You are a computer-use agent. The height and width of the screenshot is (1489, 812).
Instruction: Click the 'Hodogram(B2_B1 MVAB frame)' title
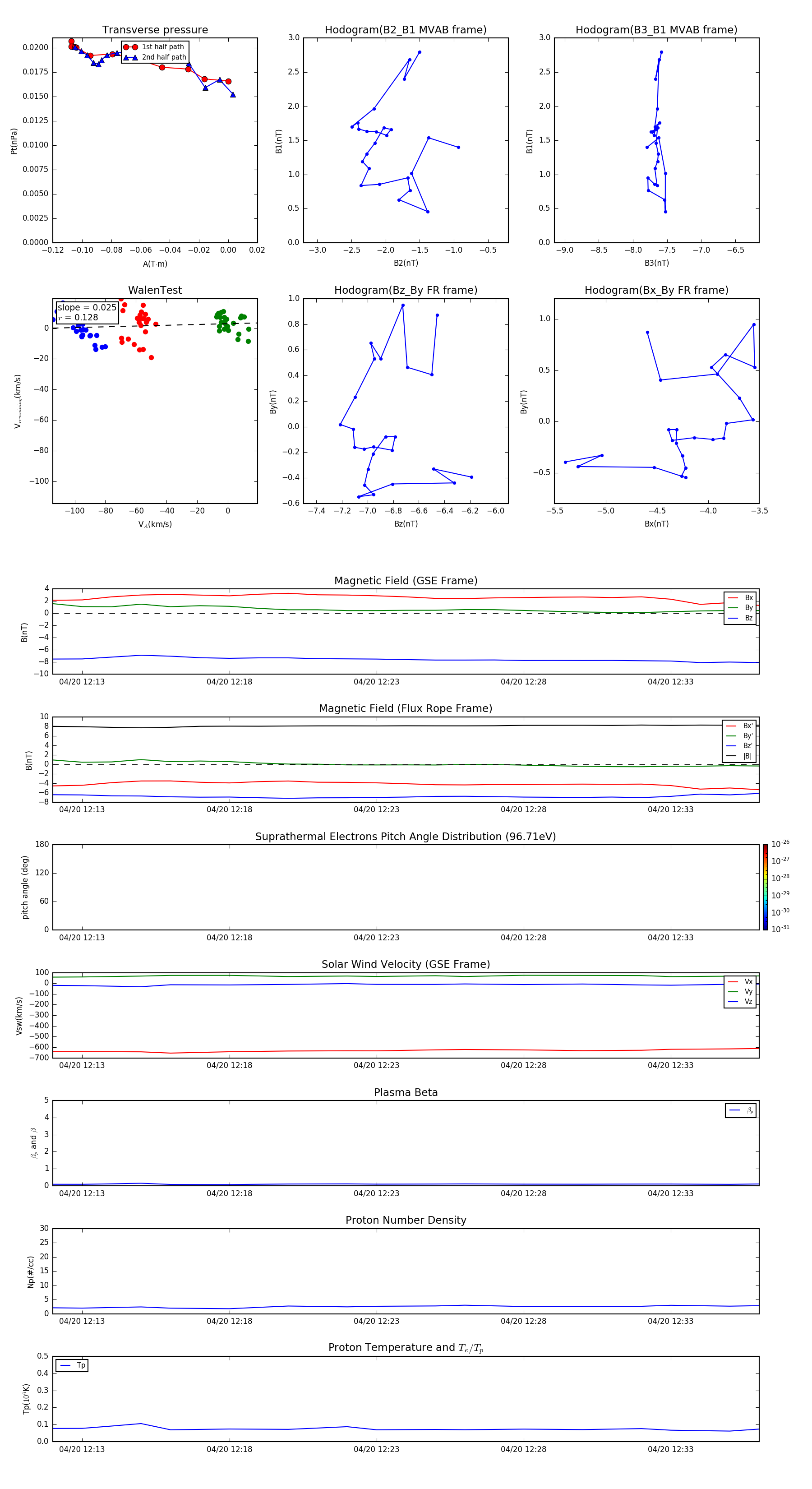click(x=406, y=30)
